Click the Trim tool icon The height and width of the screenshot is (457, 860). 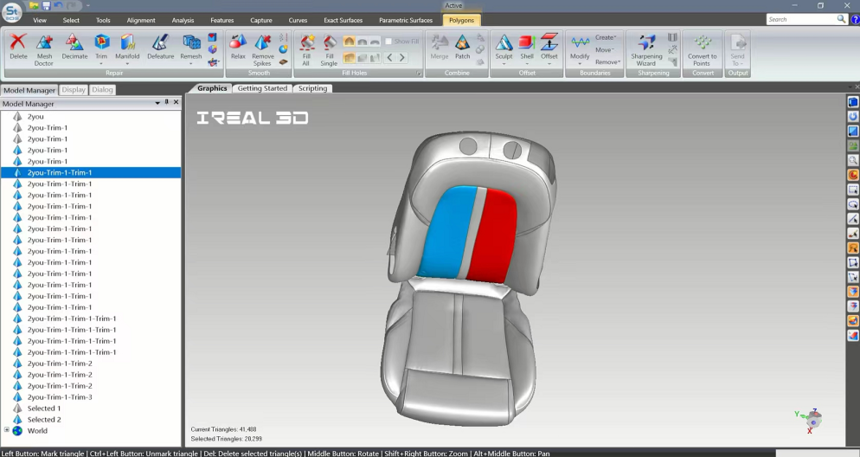tap(101, 43)
